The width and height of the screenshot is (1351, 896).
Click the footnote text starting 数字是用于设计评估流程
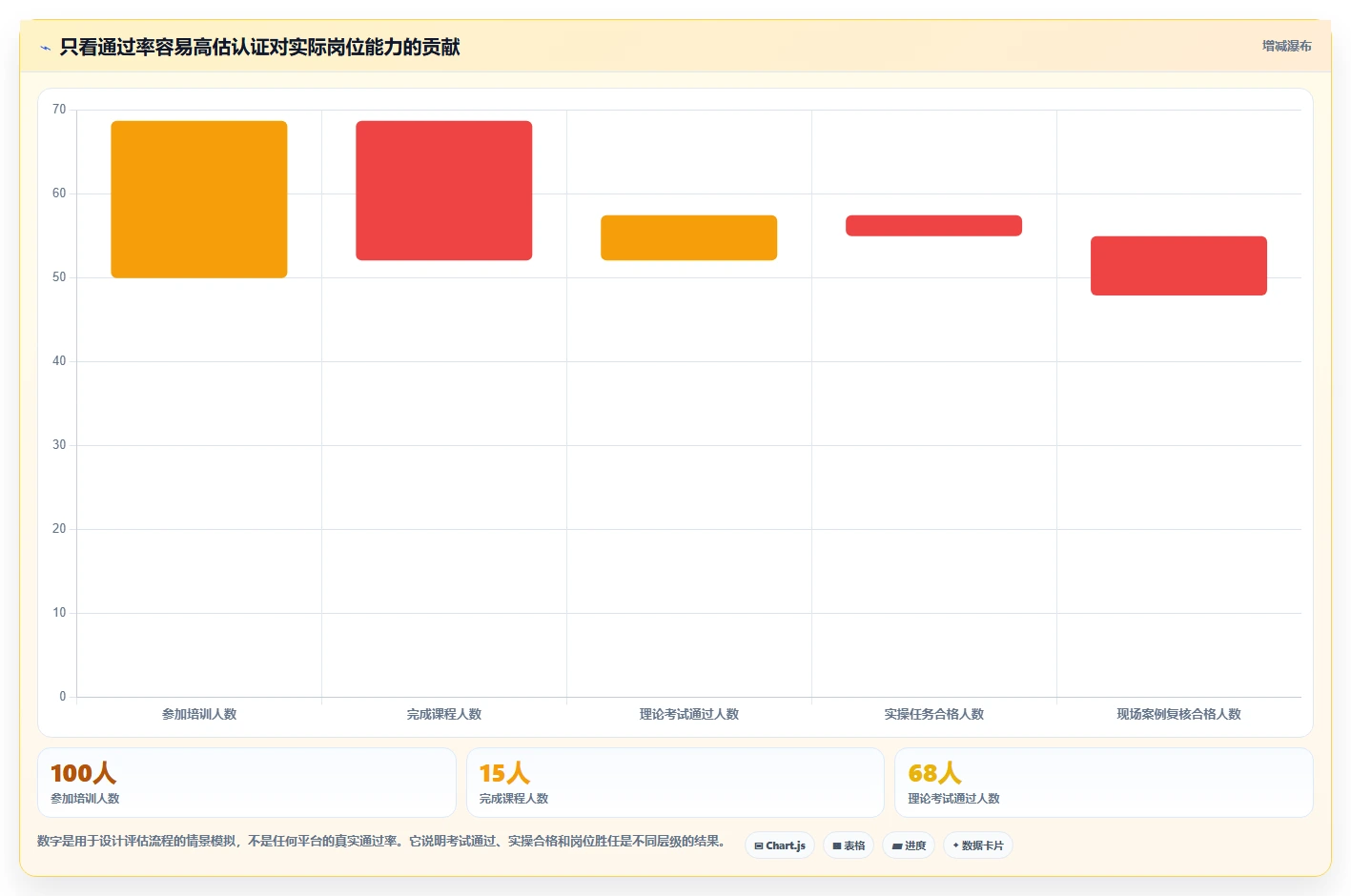[x=381, y=842]
